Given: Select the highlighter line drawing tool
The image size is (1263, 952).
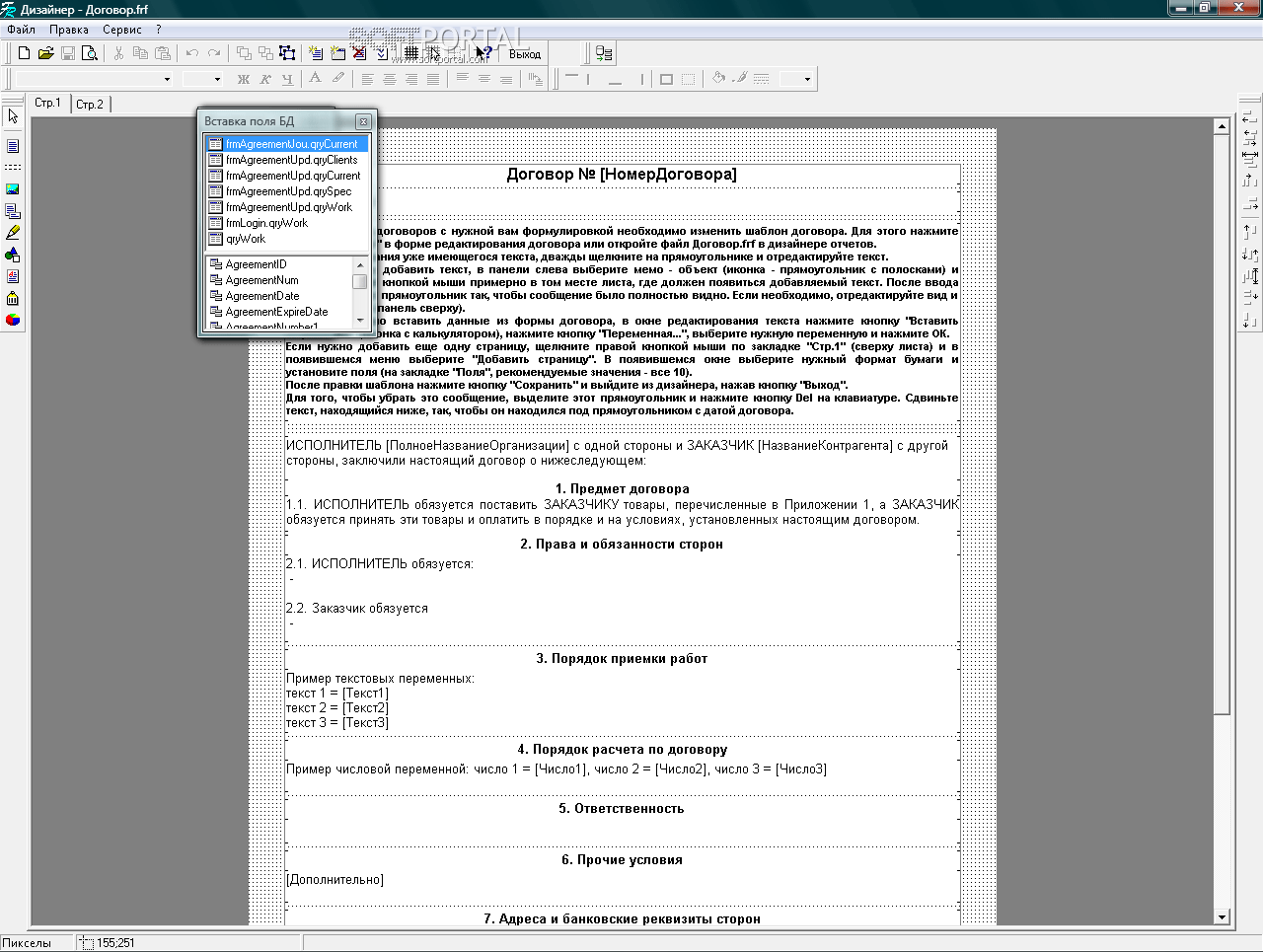Looking at the screenshot, I should coord(13,233).
